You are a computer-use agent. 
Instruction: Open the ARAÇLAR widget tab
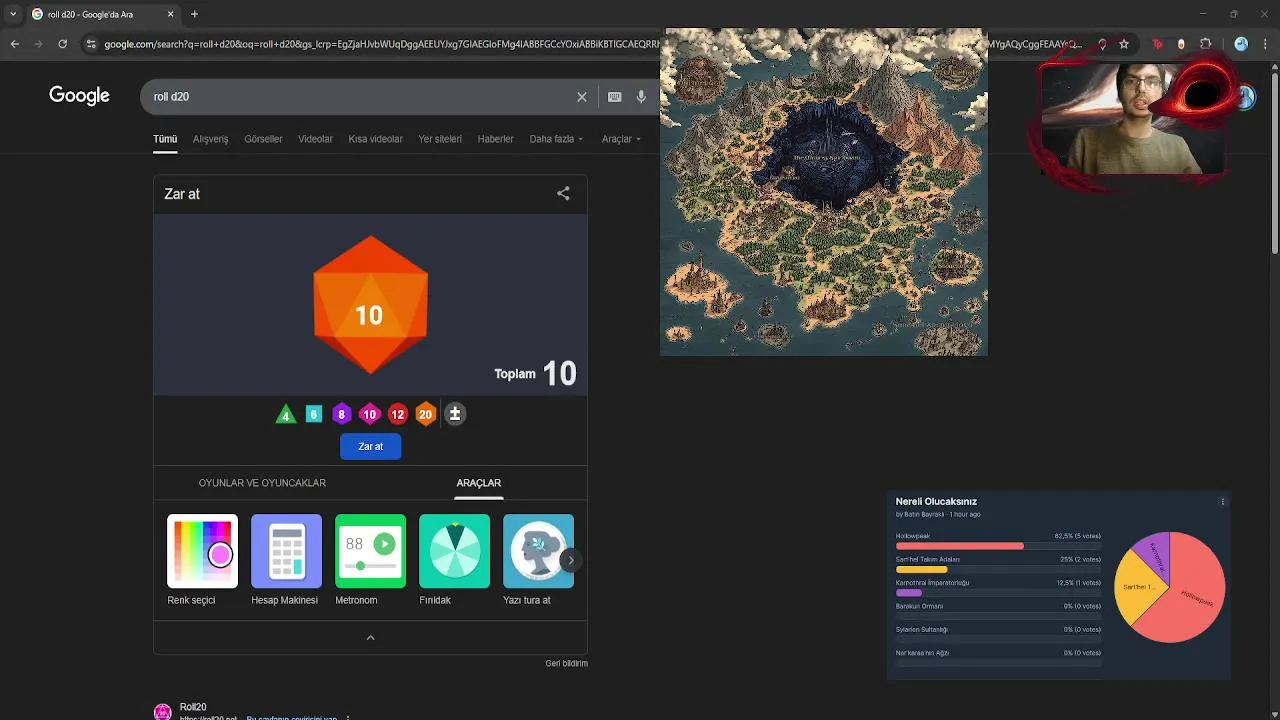[x=478, y=483]
